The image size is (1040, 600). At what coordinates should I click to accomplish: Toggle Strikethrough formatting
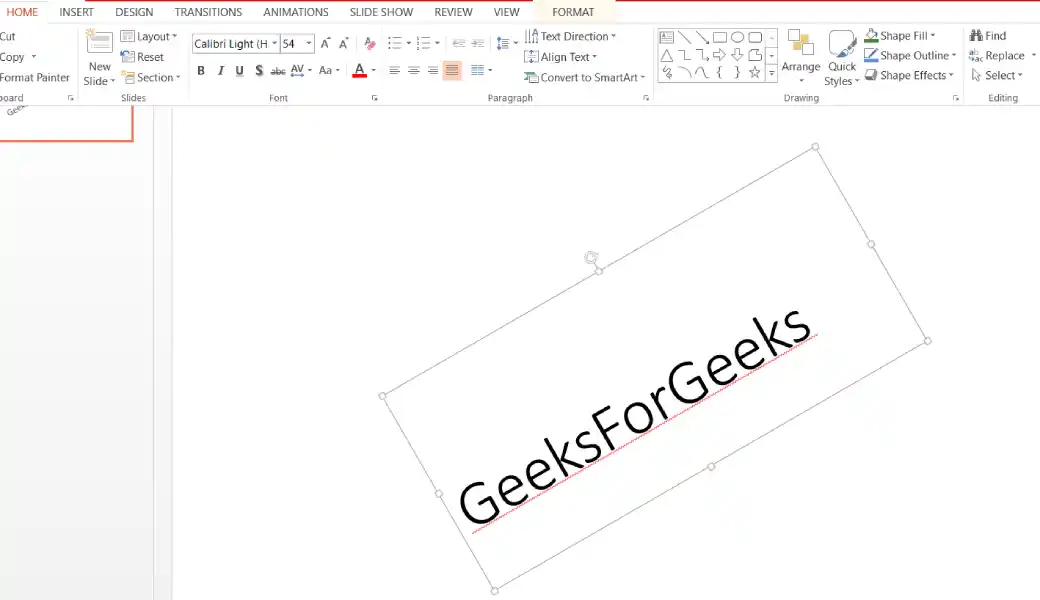click(x=278, y=70)
